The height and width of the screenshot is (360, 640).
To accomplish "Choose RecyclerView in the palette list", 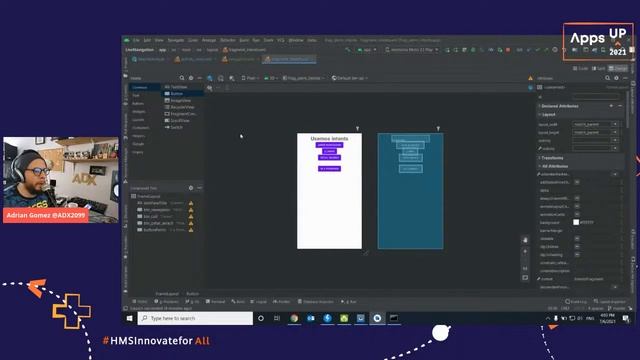I will point(182,107).
